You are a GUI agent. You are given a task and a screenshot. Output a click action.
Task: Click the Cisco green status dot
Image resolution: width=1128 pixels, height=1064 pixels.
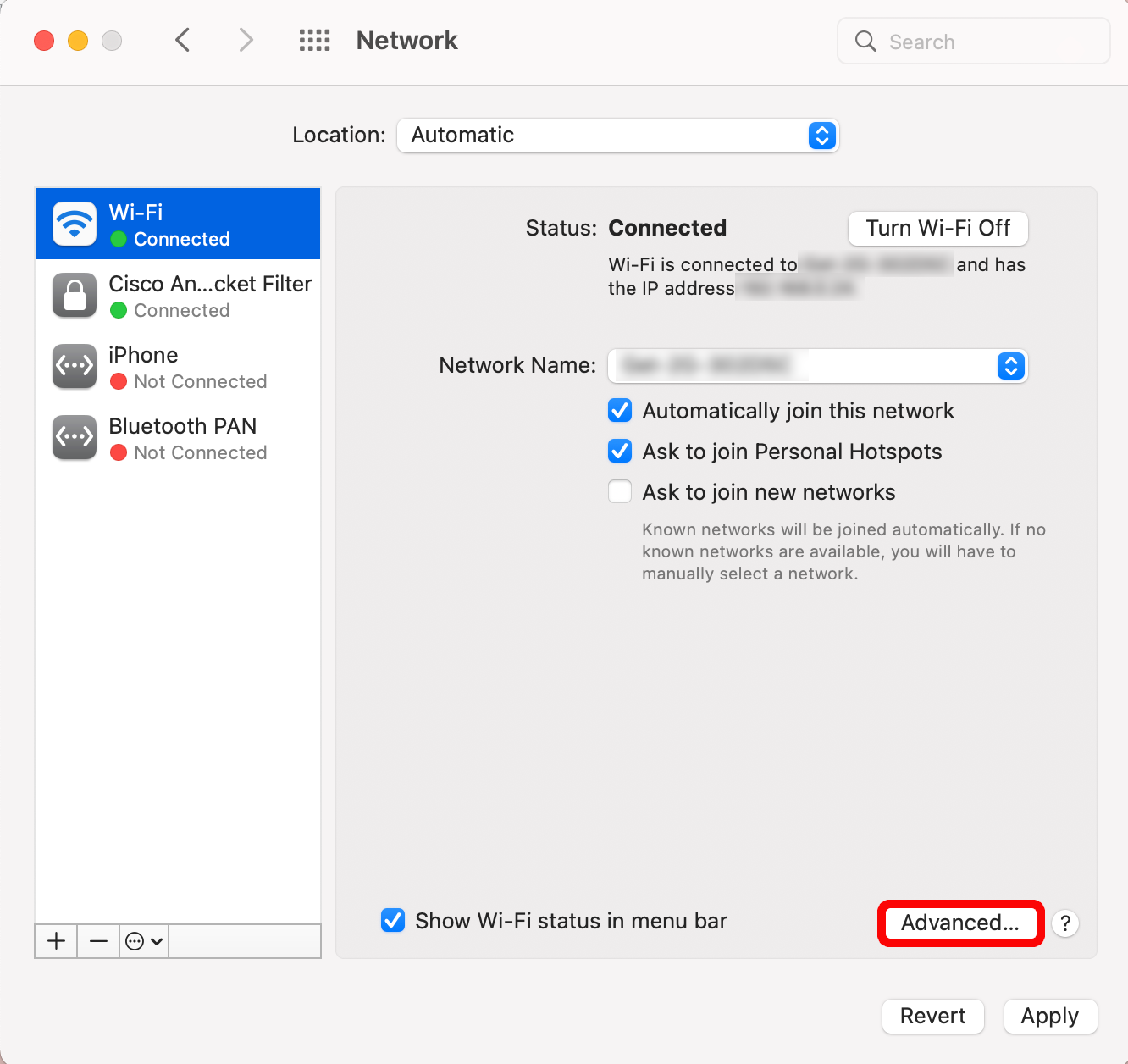(119, 310)
